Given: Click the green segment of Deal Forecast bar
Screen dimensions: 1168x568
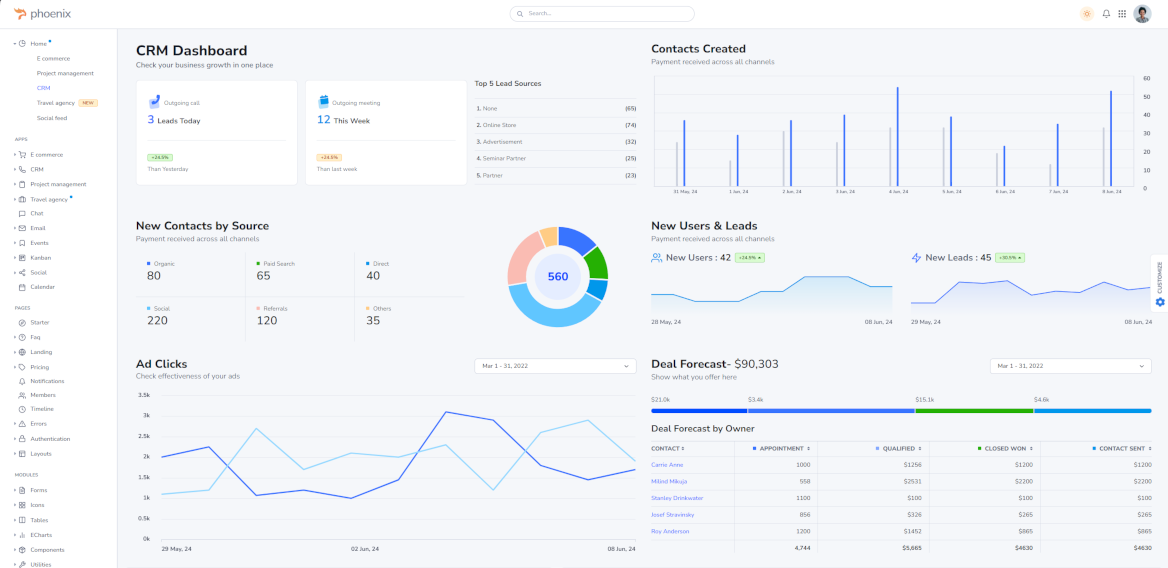Looking at the screenshot, I should pos(973,410).
